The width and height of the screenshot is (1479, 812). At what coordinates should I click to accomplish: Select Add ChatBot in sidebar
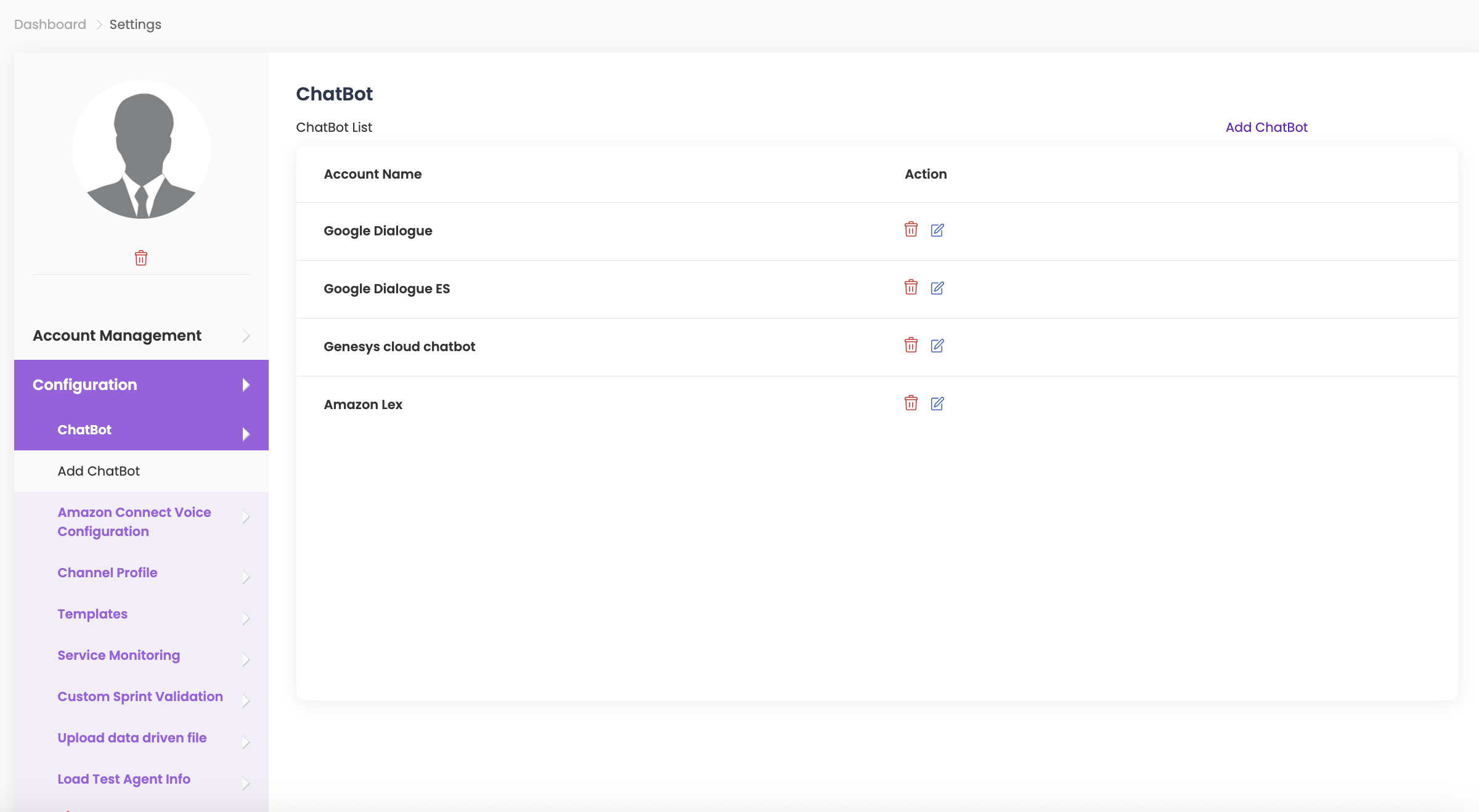click(99, 471)
